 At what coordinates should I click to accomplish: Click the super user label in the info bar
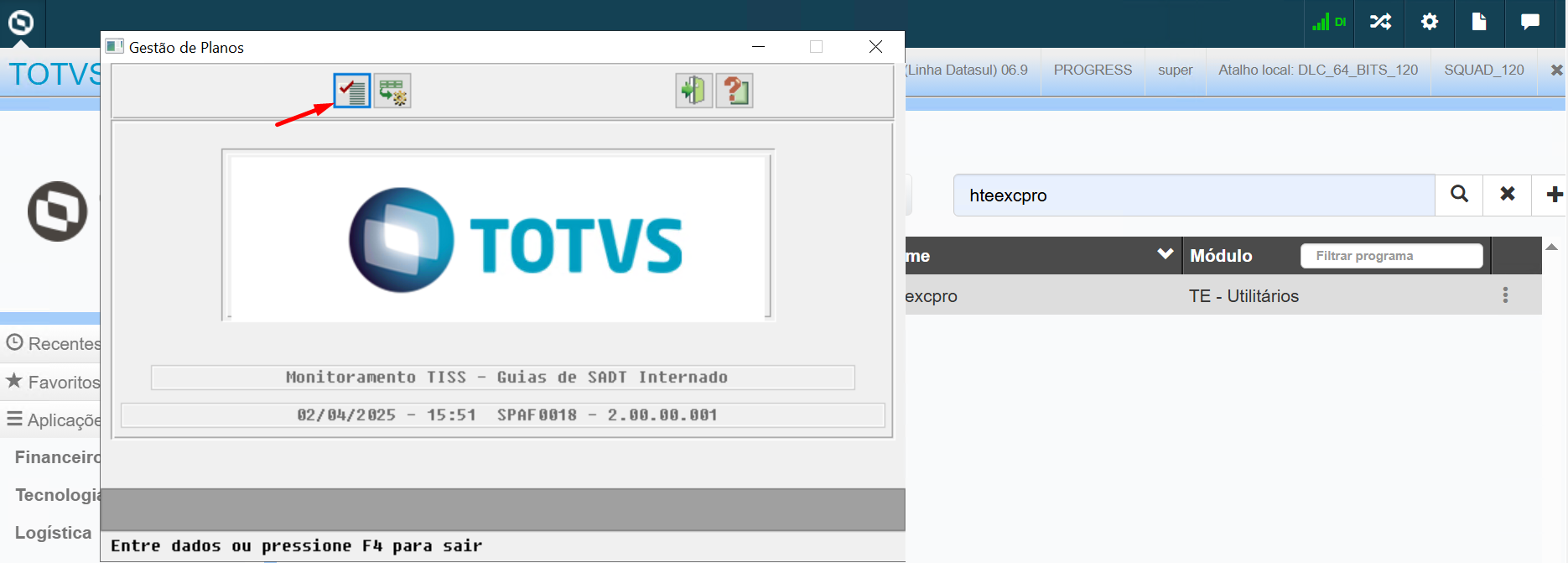[x=1175, y=70]
